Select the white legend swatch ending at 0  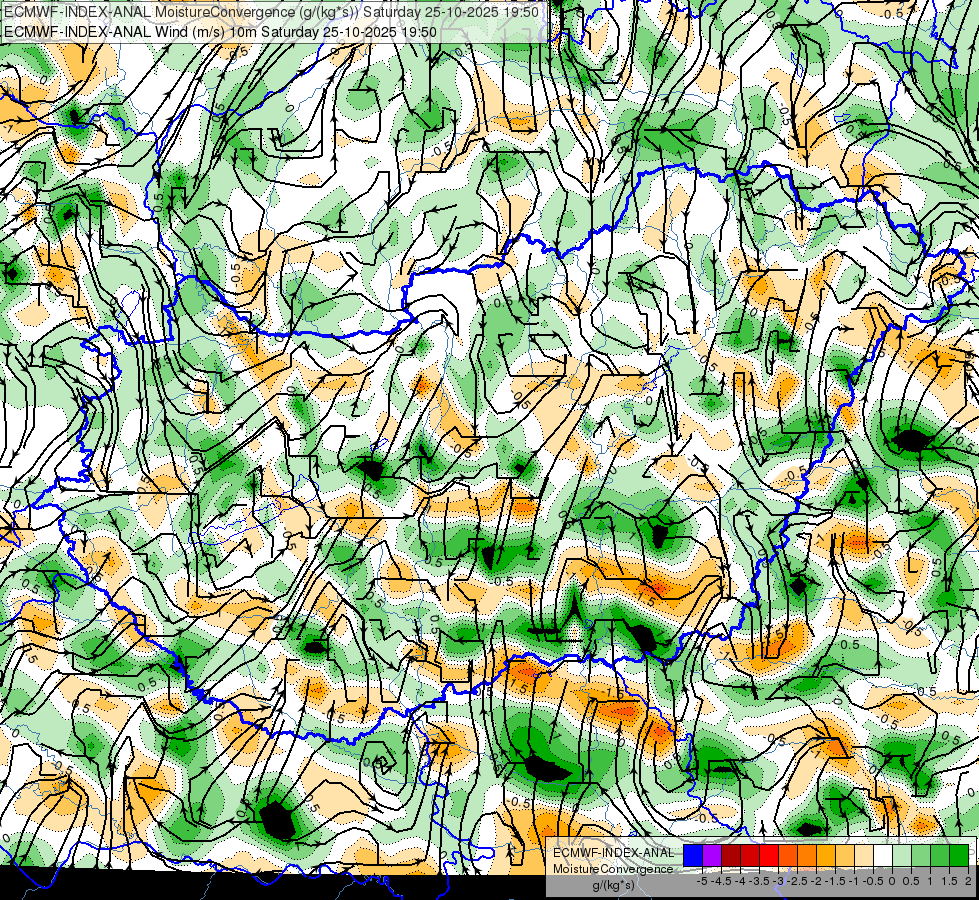pyautogui.click(x=883, y=855)
